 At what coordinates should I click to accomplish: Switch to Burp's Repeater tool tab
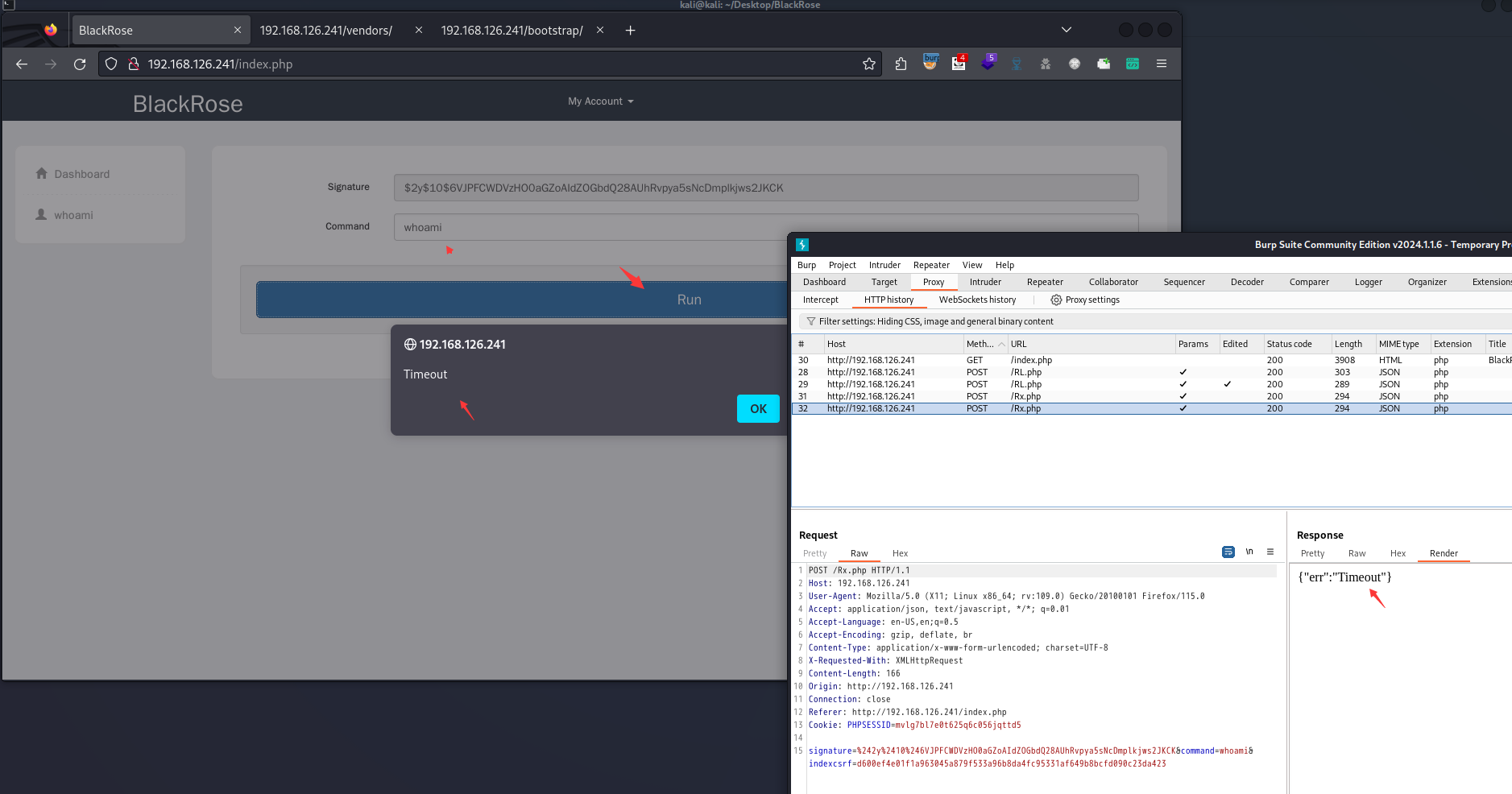pos(1045,282)
